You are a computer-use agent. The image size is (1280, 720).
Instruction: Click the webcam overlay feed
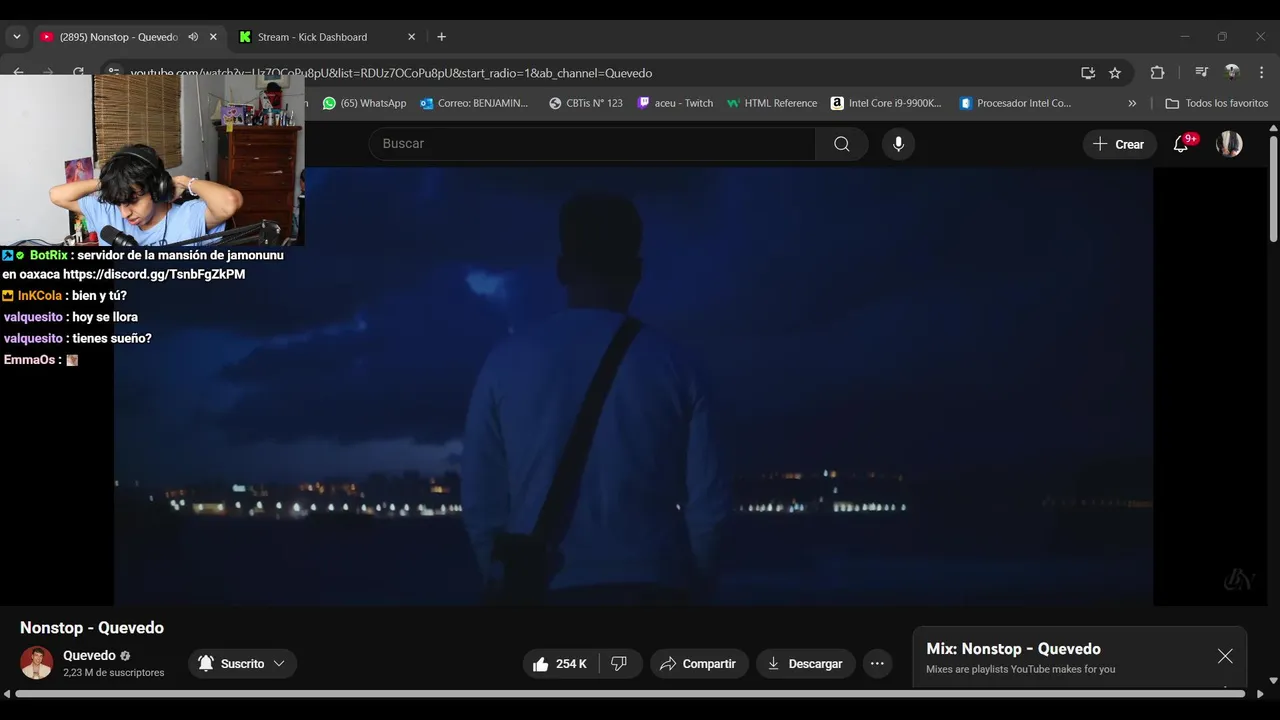coord(152,160)
